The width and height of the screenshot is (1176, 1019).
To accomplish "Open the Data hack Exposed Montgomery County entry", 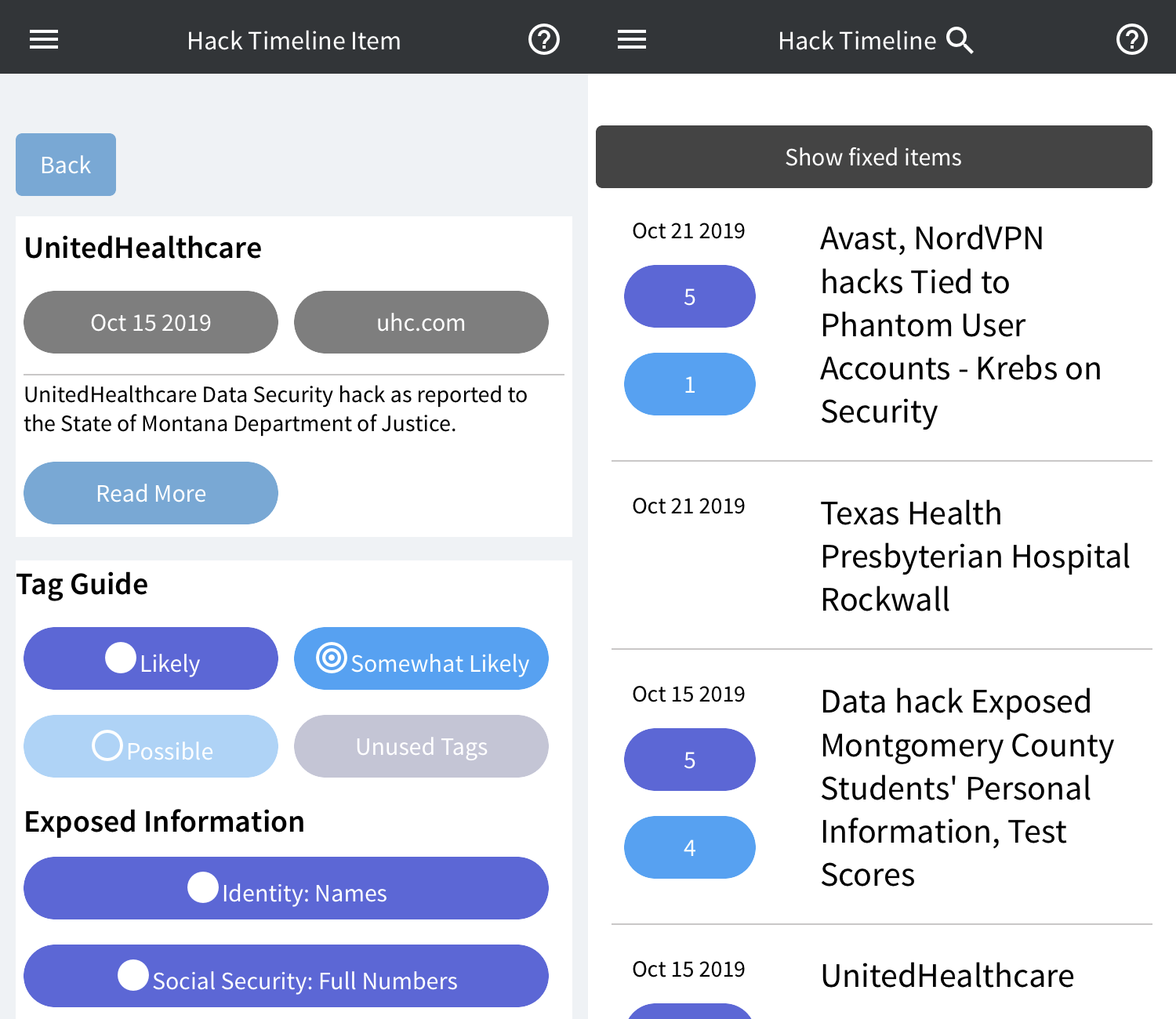I will tap(967, 788).
